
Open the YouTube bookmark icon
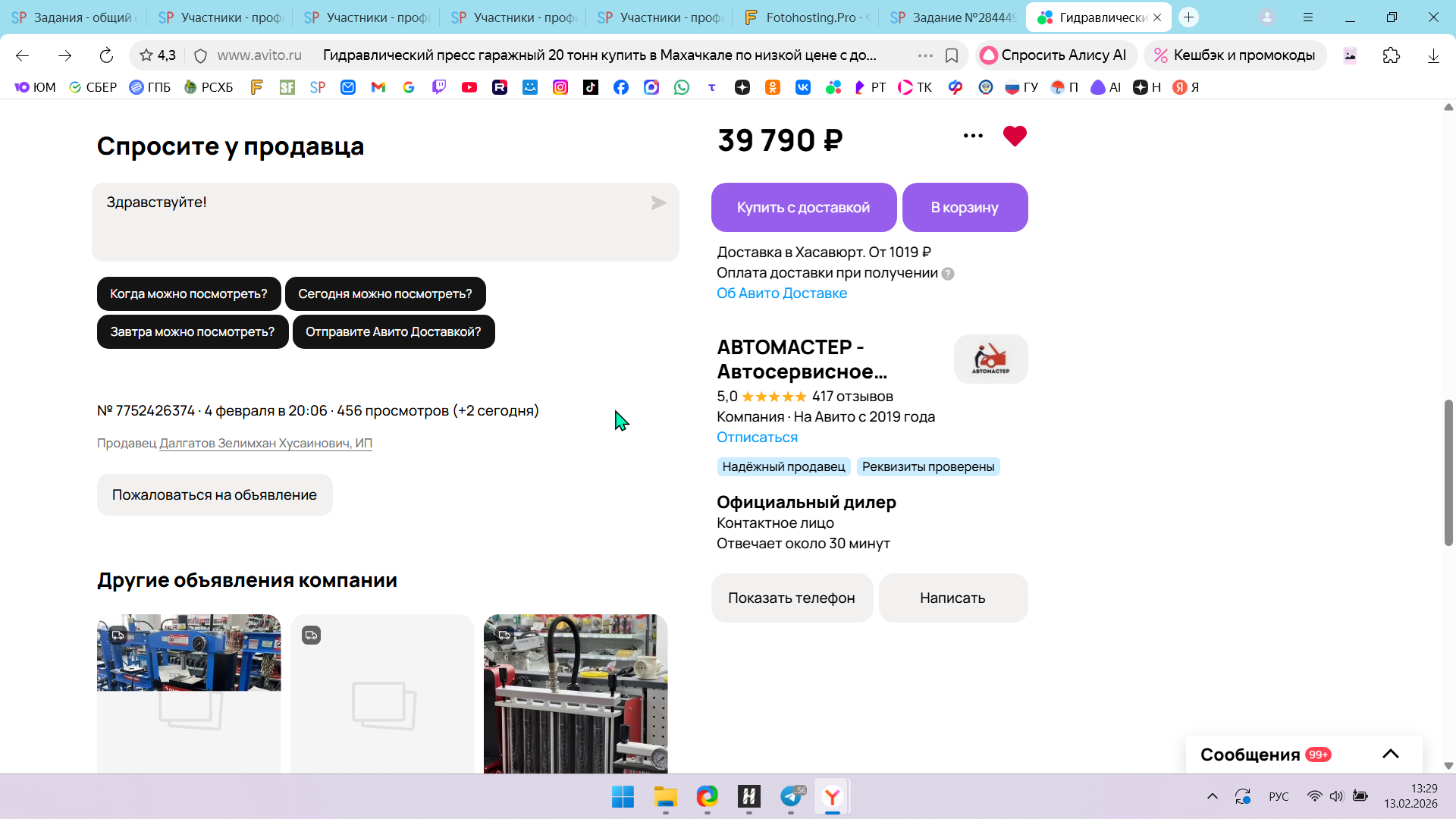[469, 87]
